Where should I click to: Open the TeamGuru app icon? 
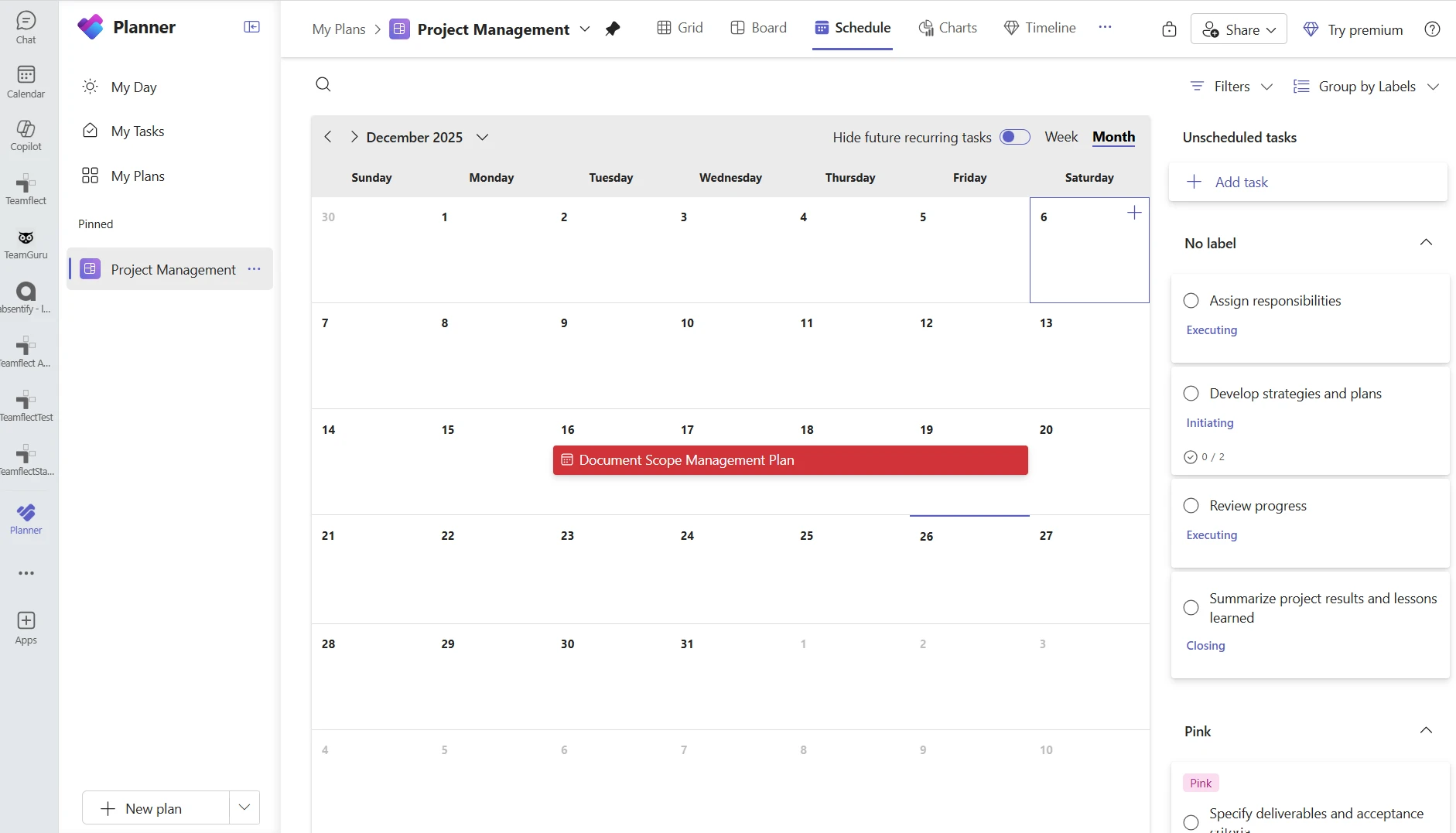(26, 238)
